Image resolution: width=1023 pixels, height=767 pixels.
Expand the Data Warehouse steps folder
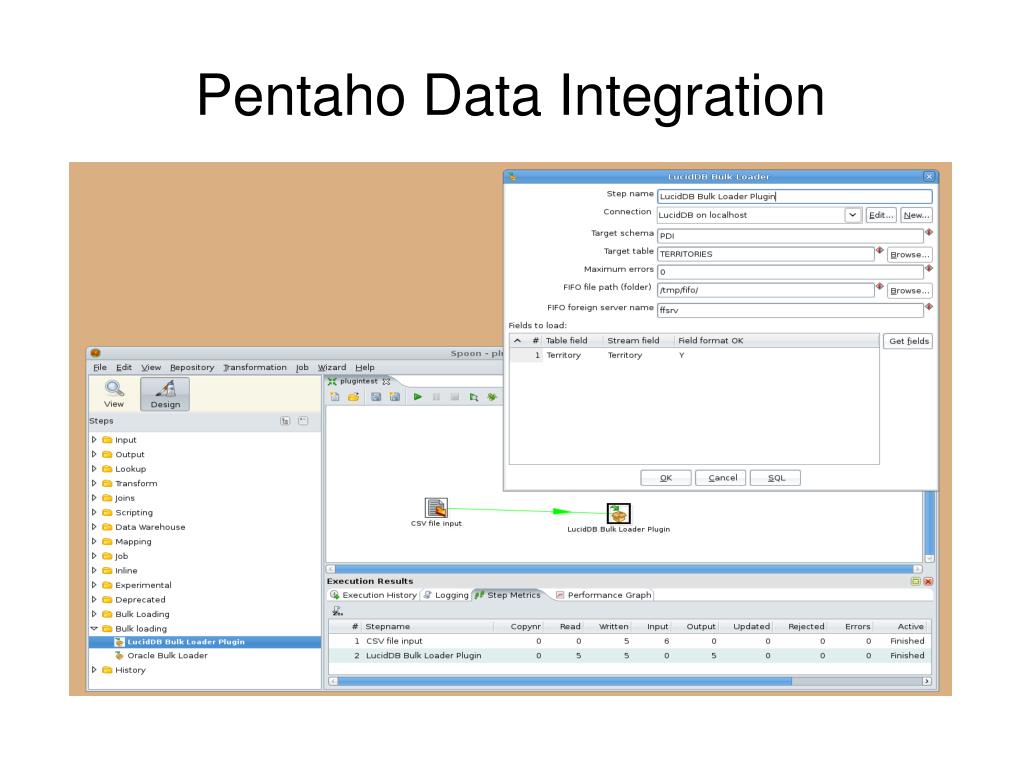click(x=94, y=526)
